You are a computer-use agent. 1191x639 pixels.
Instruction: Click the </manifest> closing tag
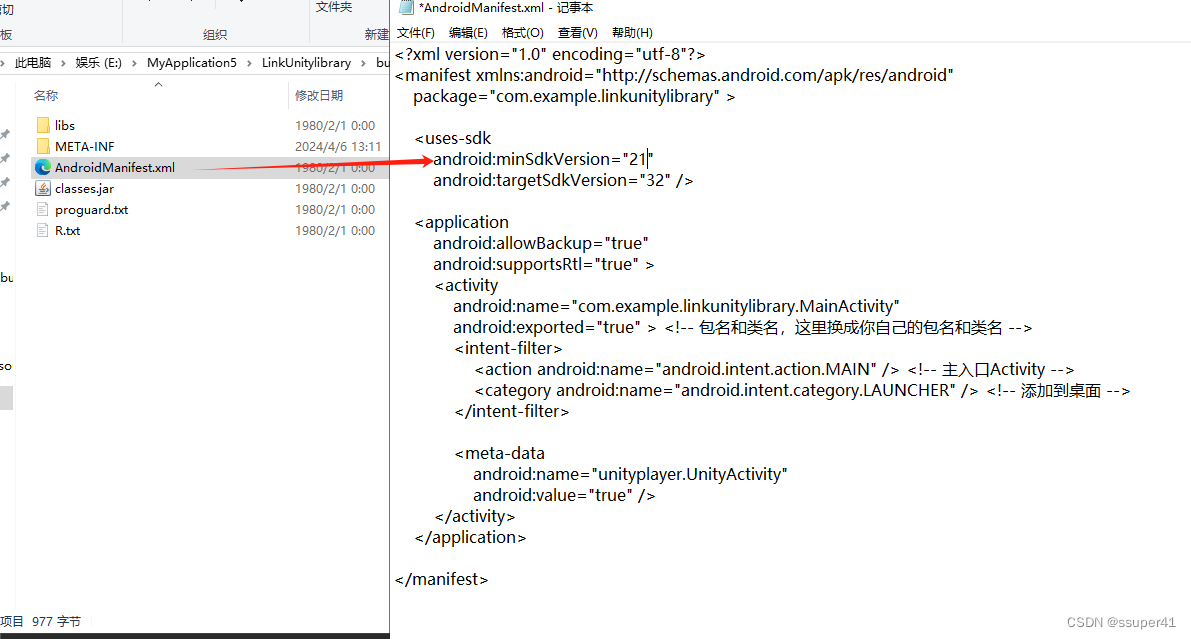tap(441, 579)
